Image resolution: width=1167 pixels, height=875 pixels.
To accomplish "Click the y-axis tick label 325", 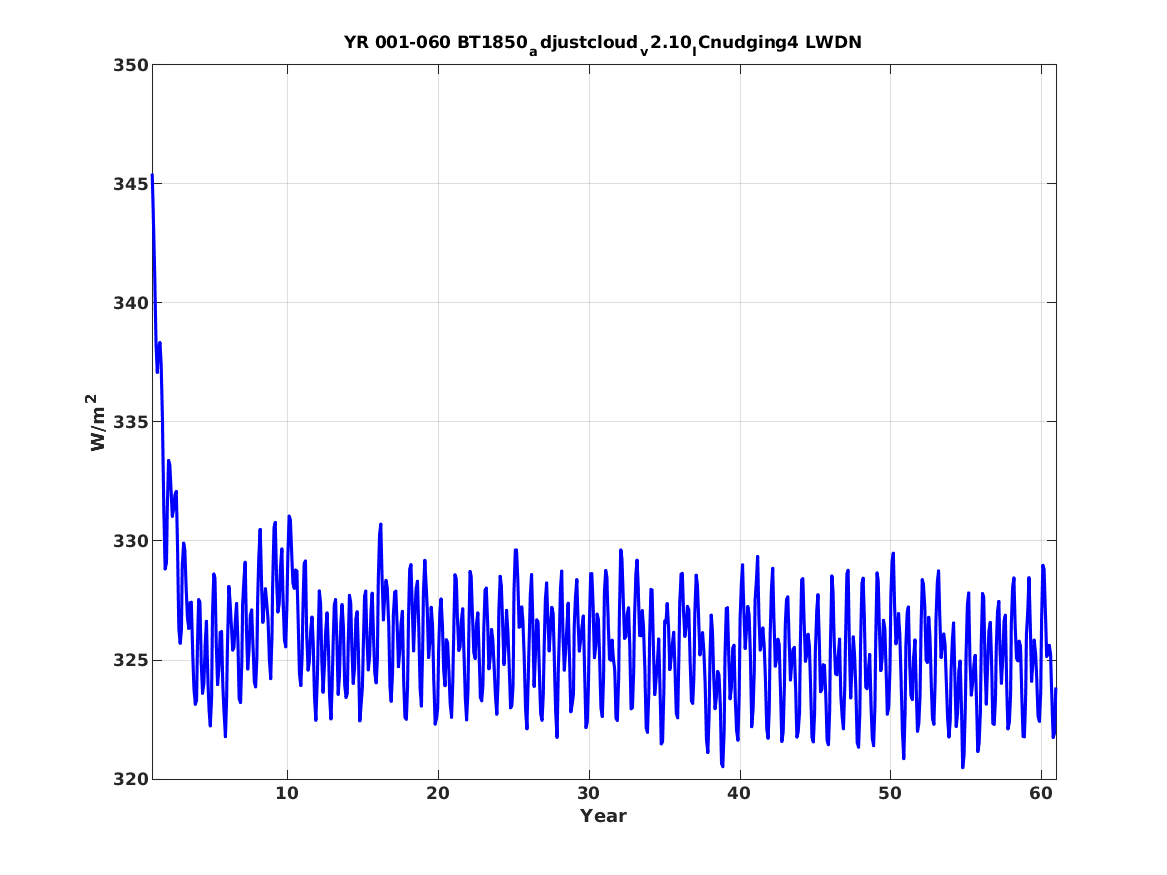I will (130, 660).
